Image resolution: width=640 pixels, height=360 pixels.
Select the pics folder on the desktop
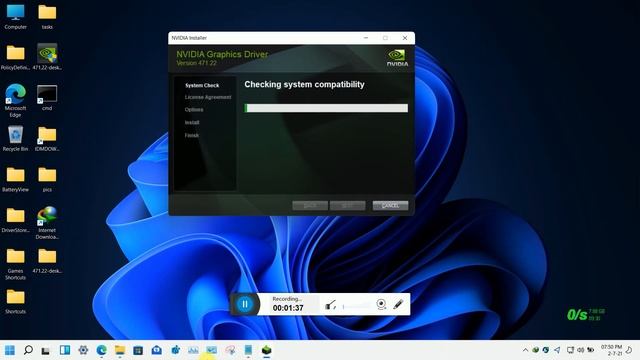click(47, 180)
